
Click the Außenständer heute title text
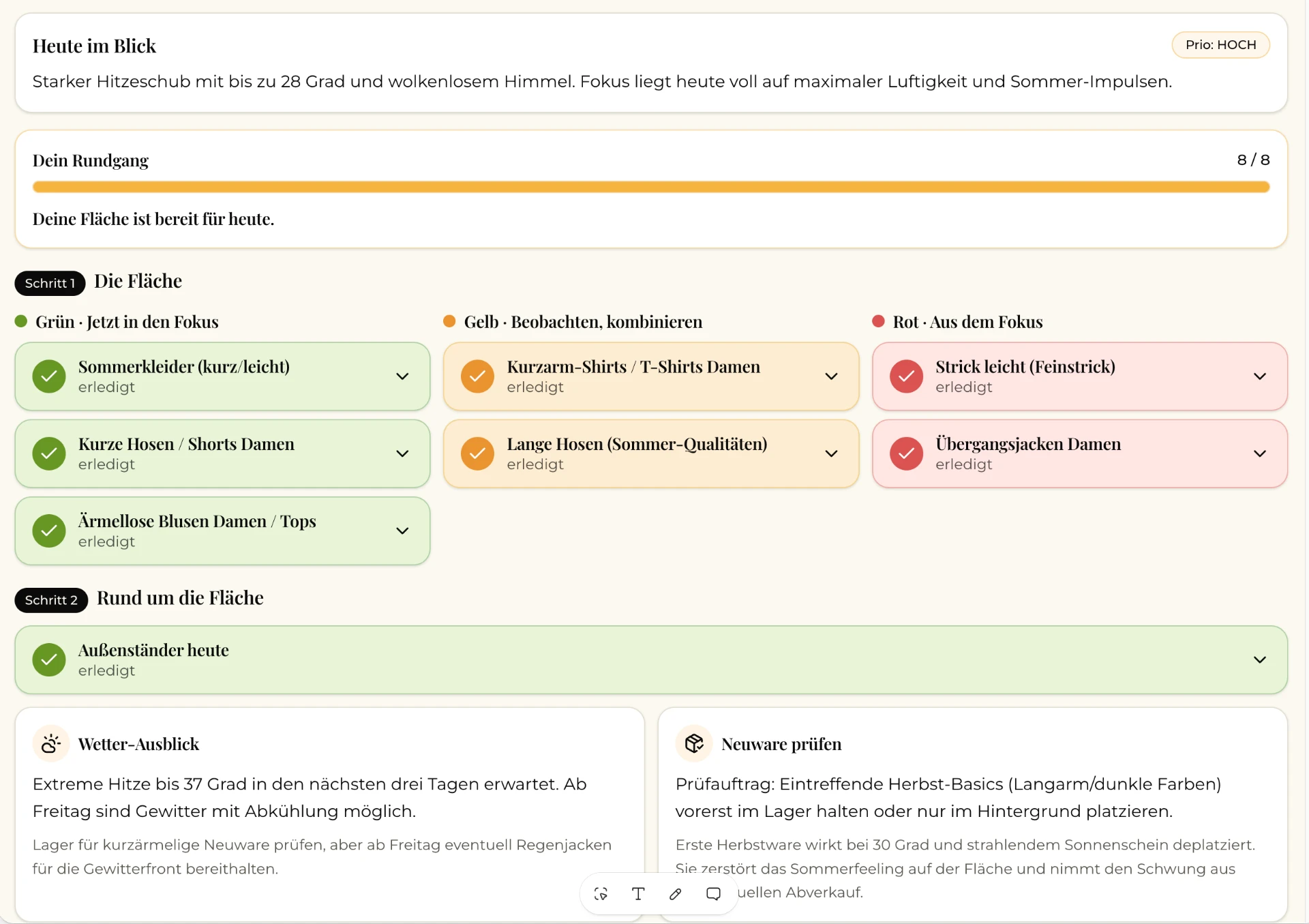(153, 650)
